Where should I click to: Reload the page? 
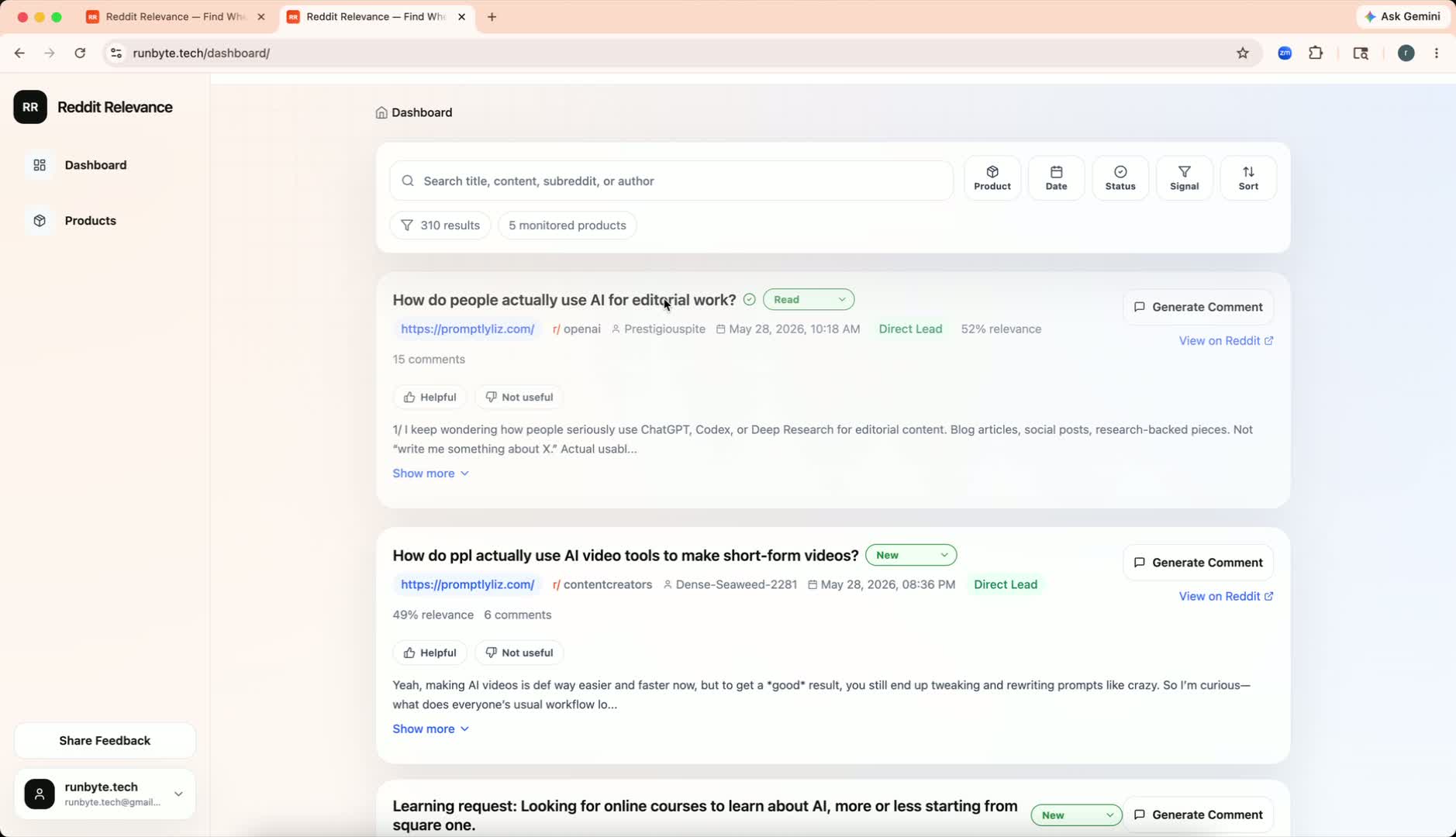point(80,53)
